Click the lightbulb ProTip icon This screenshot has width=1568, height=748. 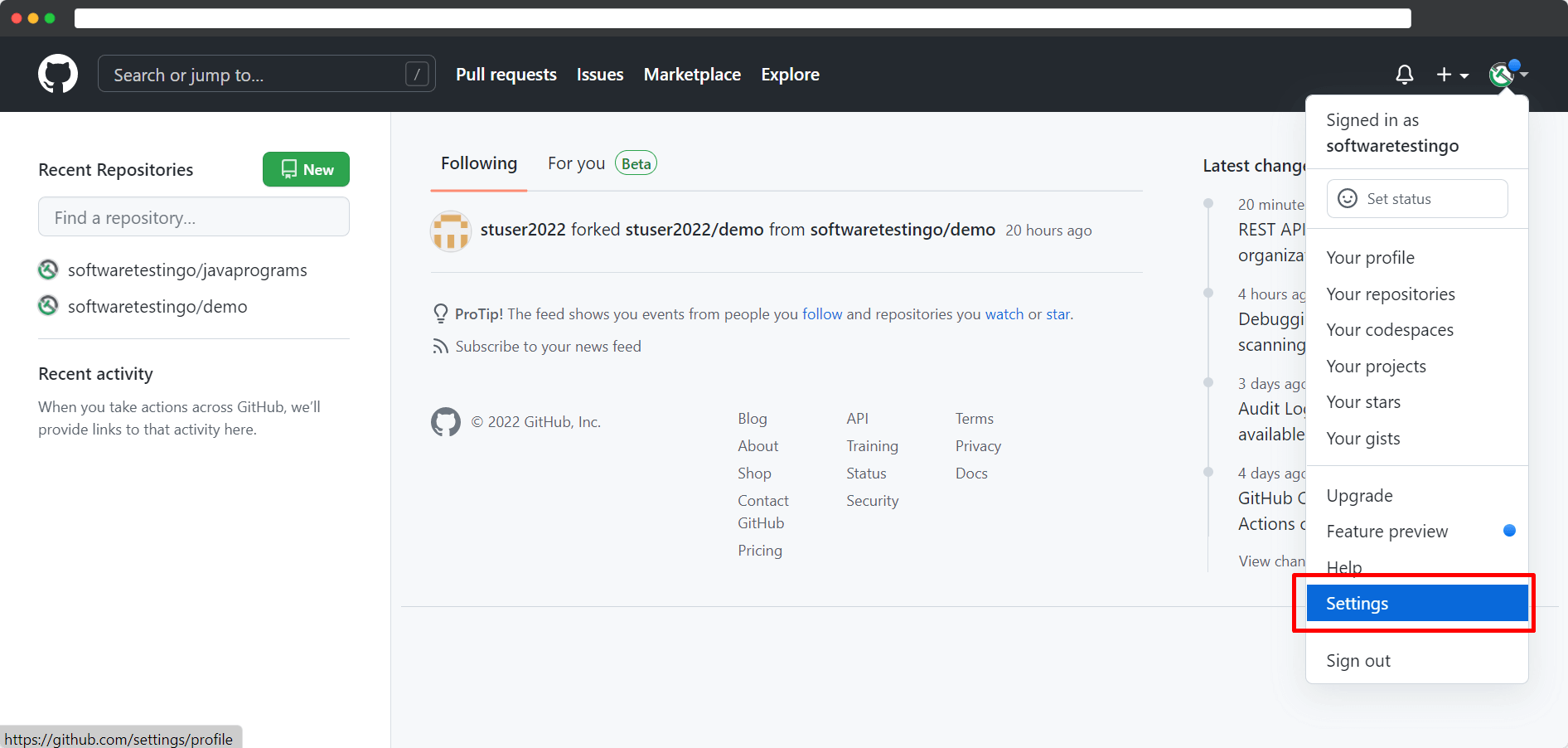[x=441, y=313]
